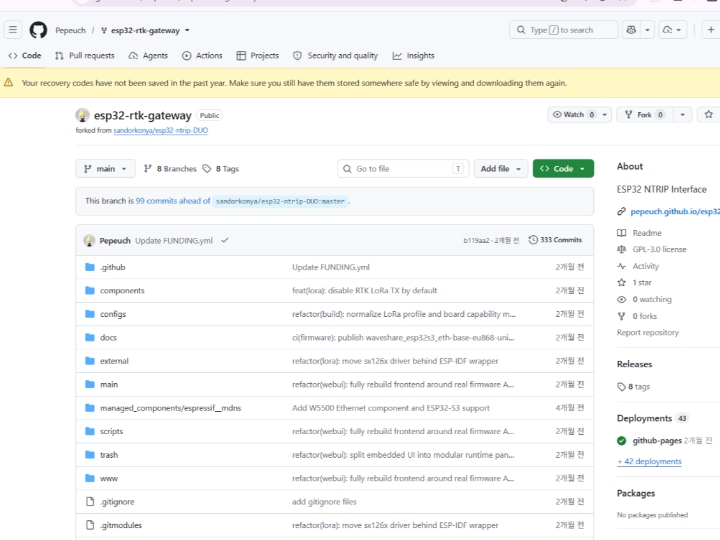Image resolution: width=720 pixels, height=540 pixels.
Task: Open the 99 commits ahead of link
Action: (173, 201)
